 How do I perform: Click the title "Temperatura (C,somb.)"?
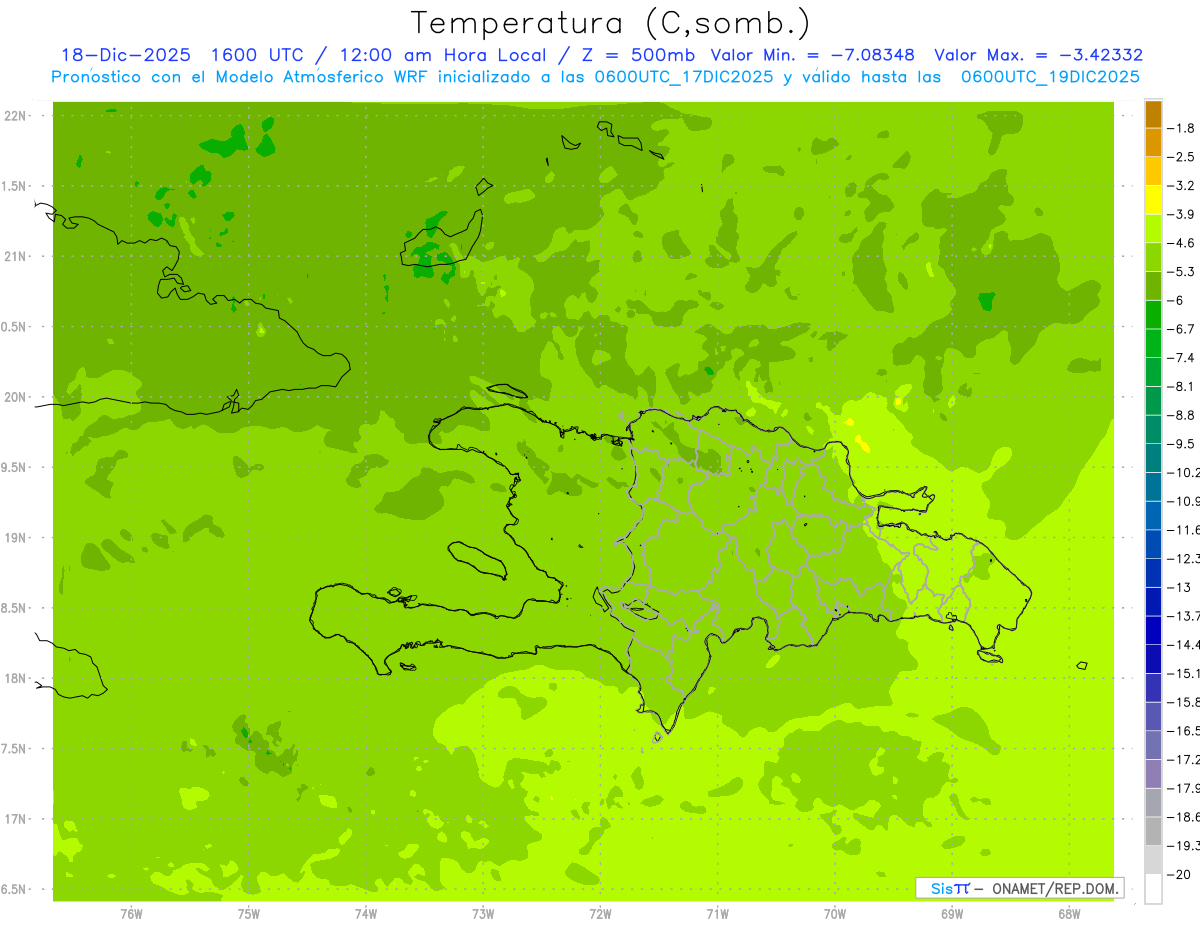[611, 23]
